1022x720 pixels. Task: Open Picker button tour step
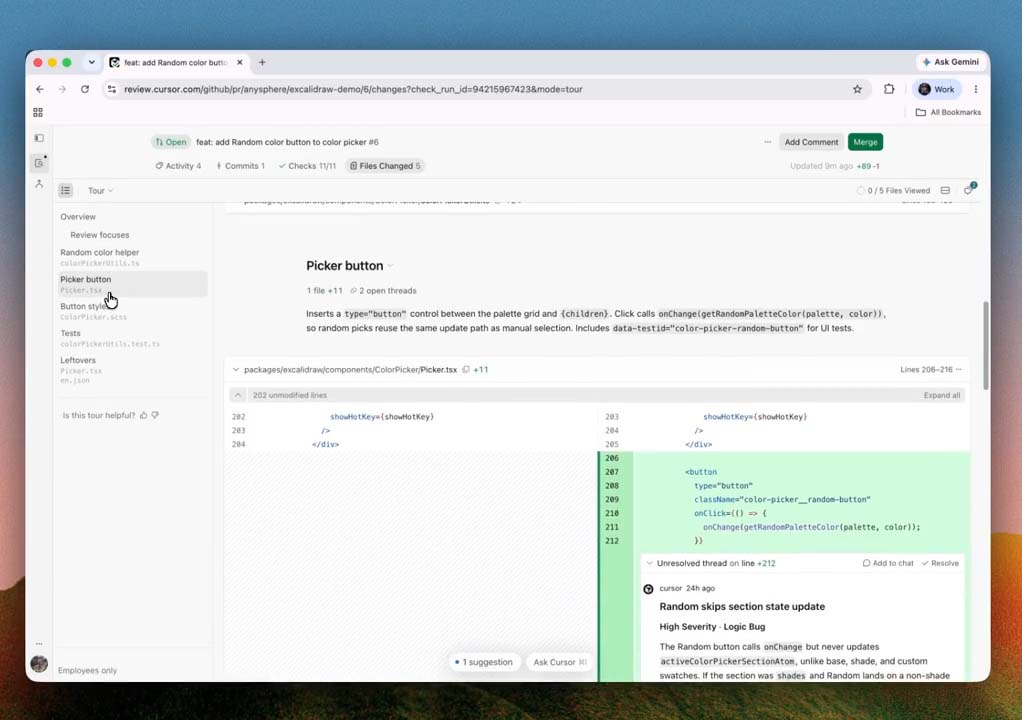(x=132, y=284)
